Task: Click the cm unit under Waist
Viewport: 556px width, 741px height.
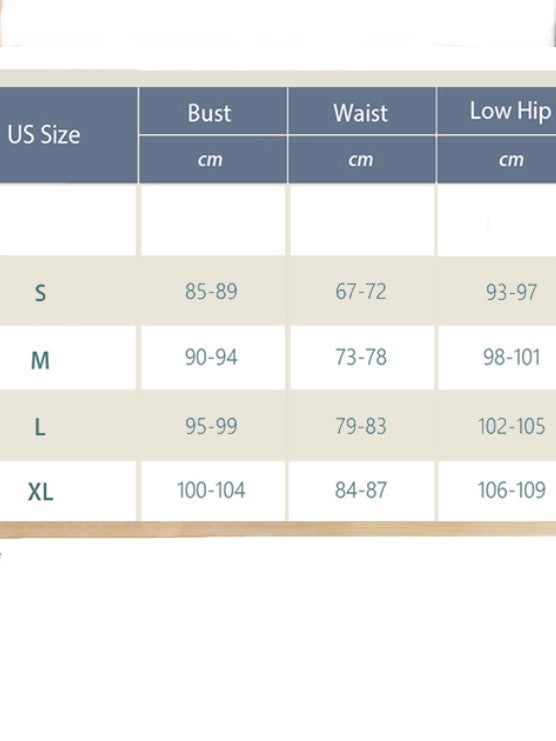Action: coord(360,160)
